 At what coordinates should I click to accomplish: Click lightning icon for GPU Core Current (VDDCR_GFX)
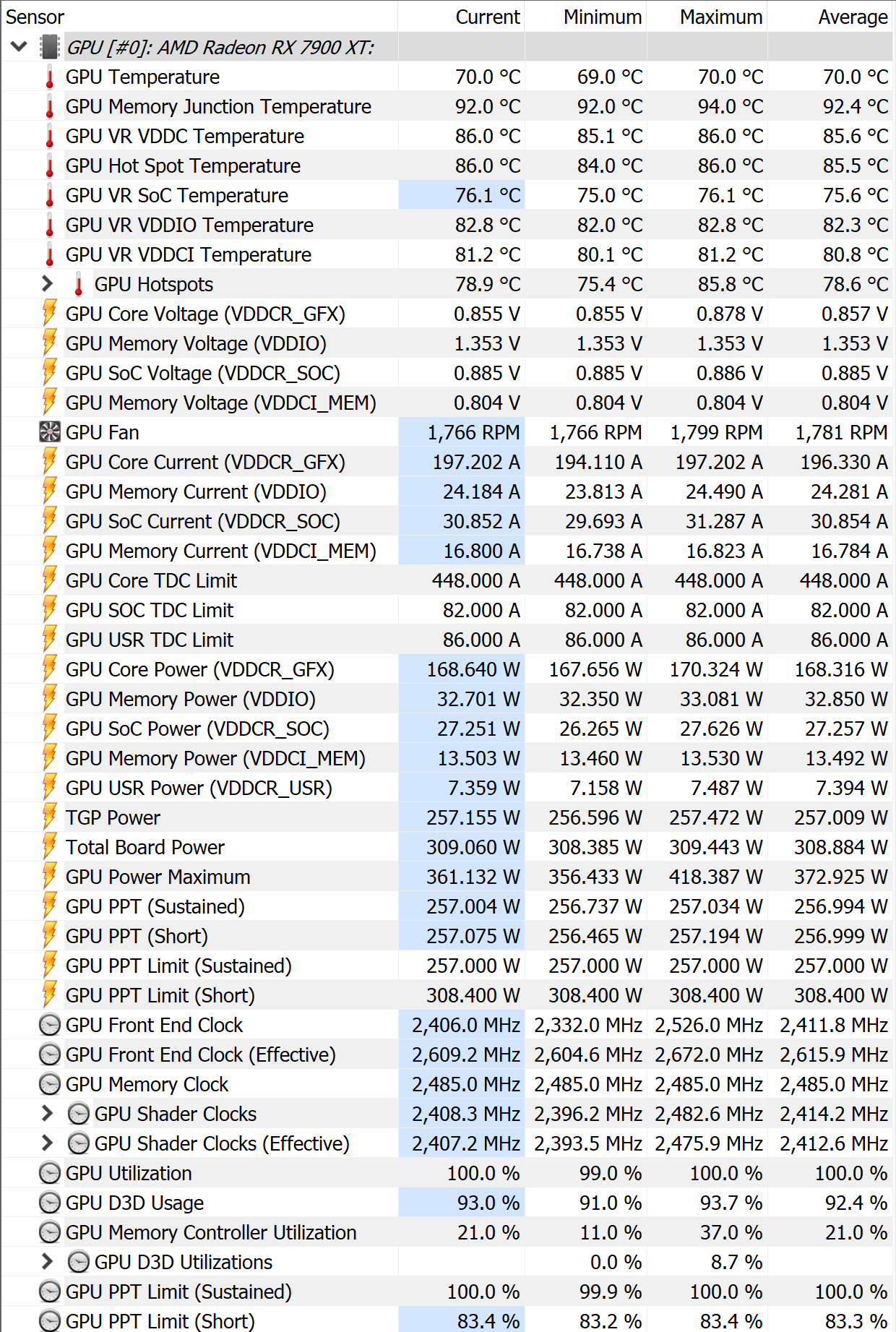(x=49, y=462)
